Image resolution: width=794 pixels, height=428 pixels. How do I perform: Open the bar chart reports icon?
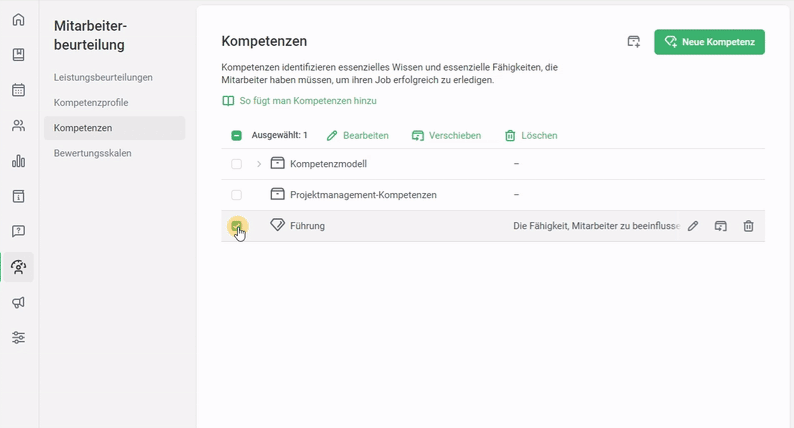[18, 161]
